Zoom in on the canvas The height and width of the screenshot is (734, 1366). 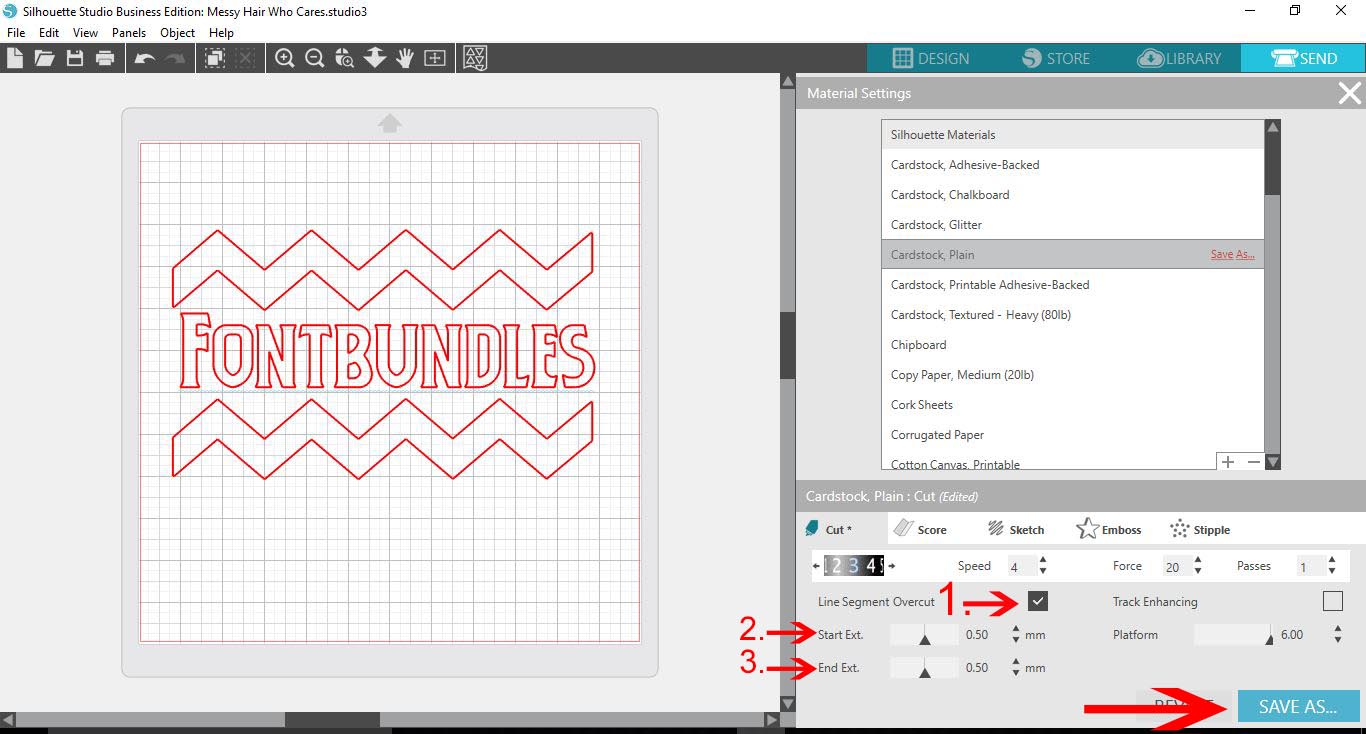tap(285, 58)
